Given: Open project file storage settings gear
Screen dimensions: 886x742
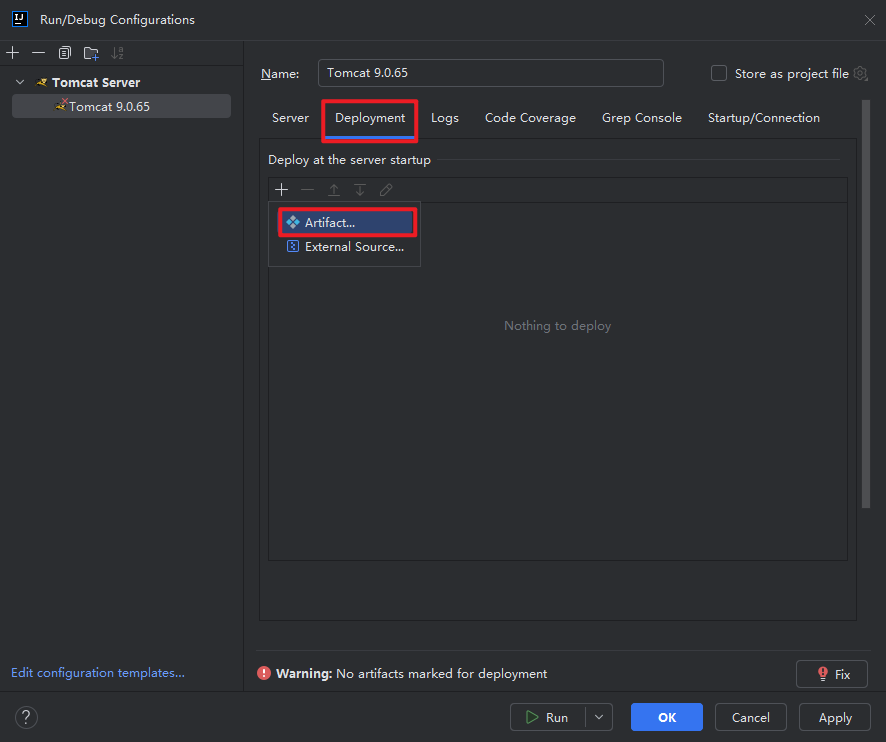Looking at the screenshot, I should [x=860, y=73].
